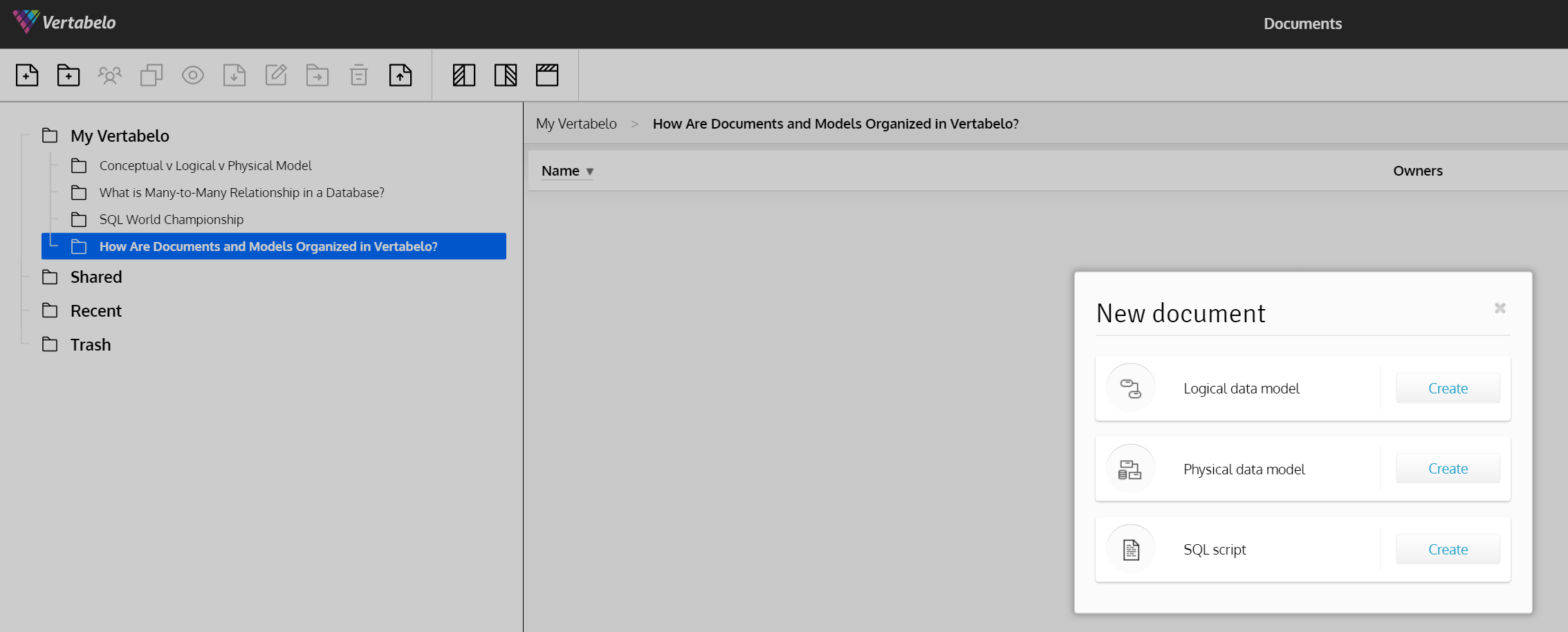
Task: Create a Physical data model
Action: (1448, 468)
